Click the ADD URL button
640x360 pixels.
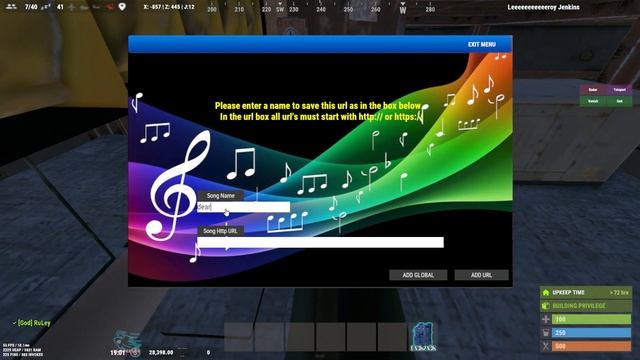[481, 275]
